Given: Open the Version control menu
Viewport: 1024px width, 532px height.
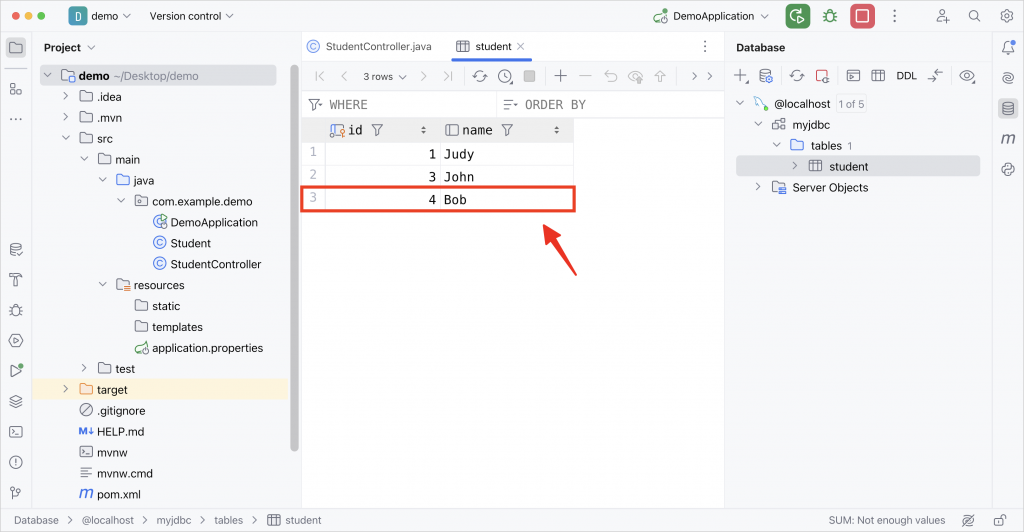Looking at the screenshot, I should (191, 16).
